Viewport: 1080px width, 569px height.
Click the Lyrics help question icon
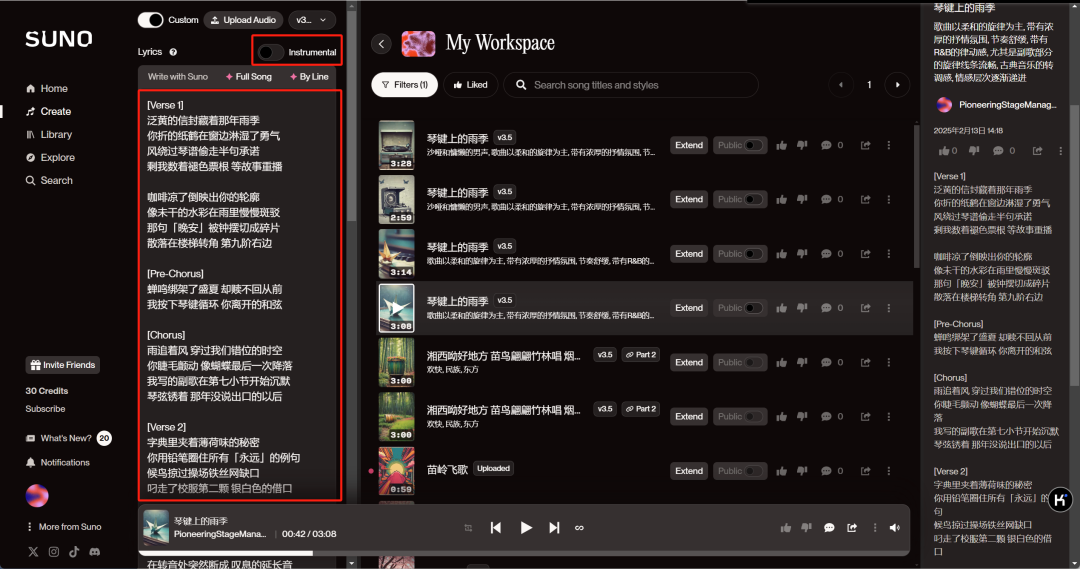[173, 52]
